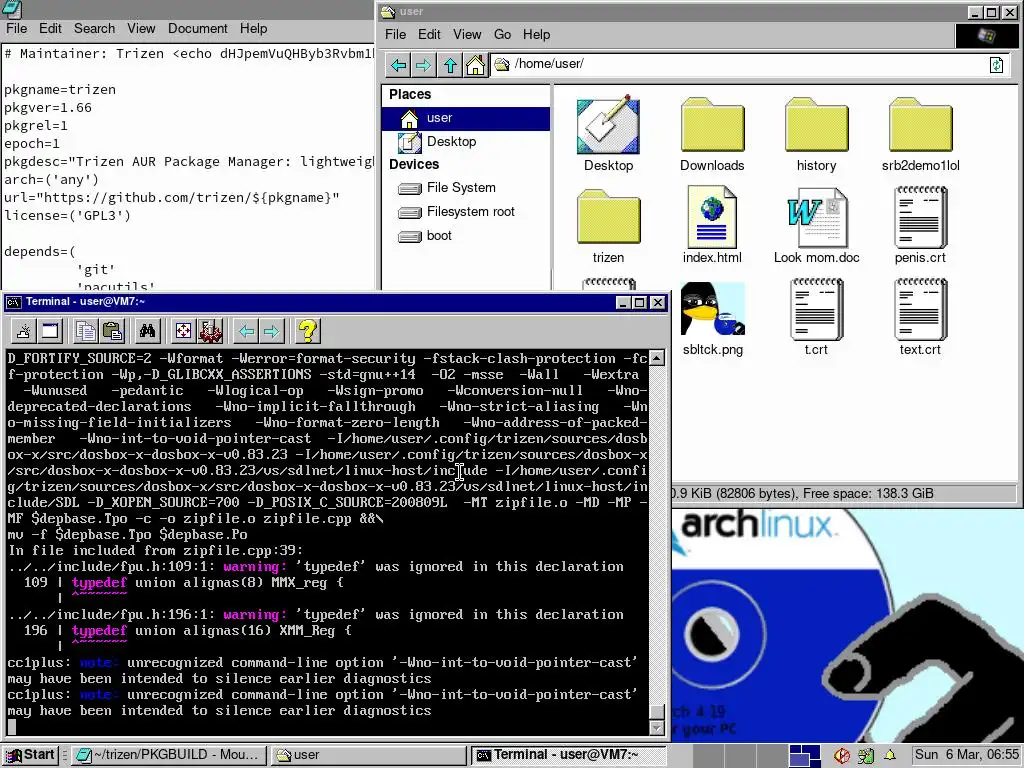Open the text editor Edit menu
This screenshot has width=1024, height=768.
50,29
